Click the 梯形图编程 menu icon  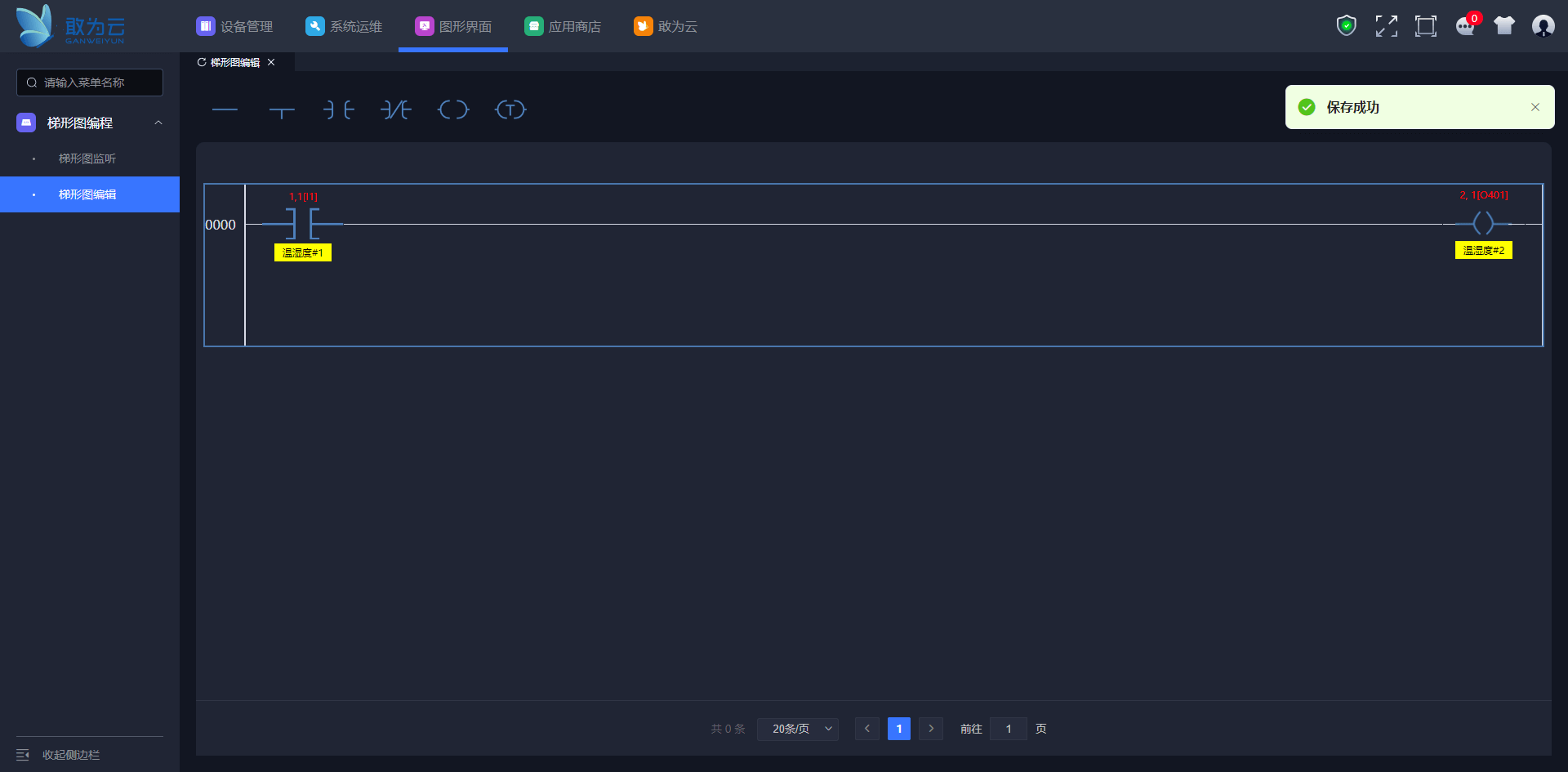pyautogui.click(x=26, y=123)
